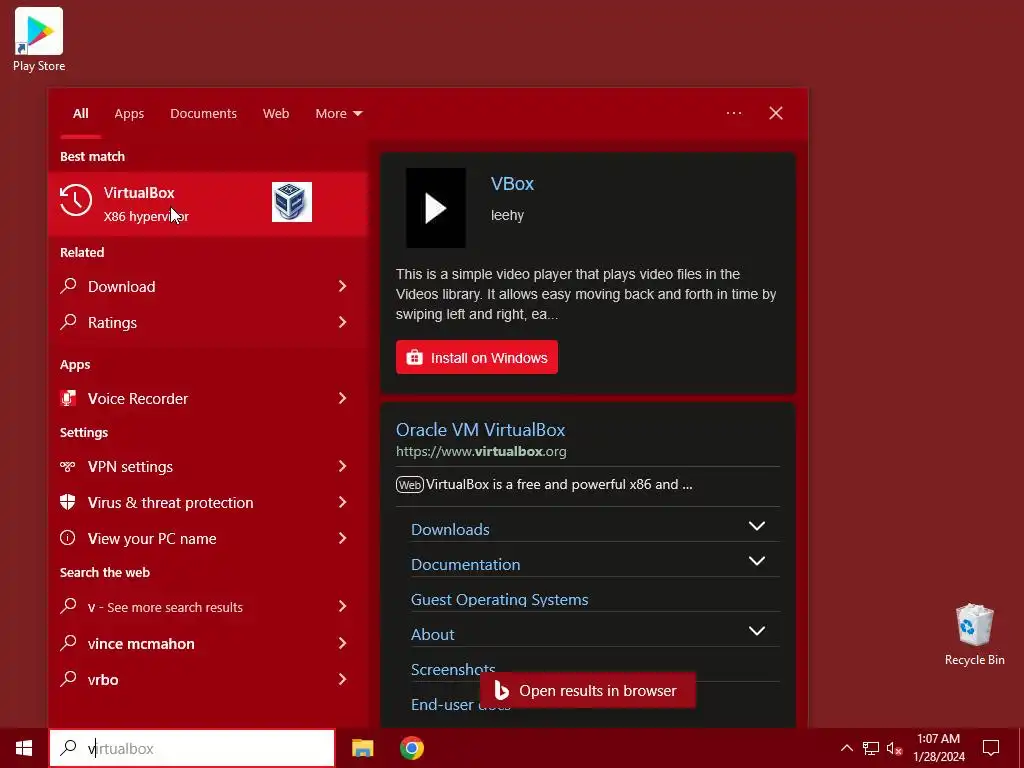Image resolution: width=1024 pixels, height=768 pixels.
Task: Switch to the Documents search tab
Action: click(203, 114)
